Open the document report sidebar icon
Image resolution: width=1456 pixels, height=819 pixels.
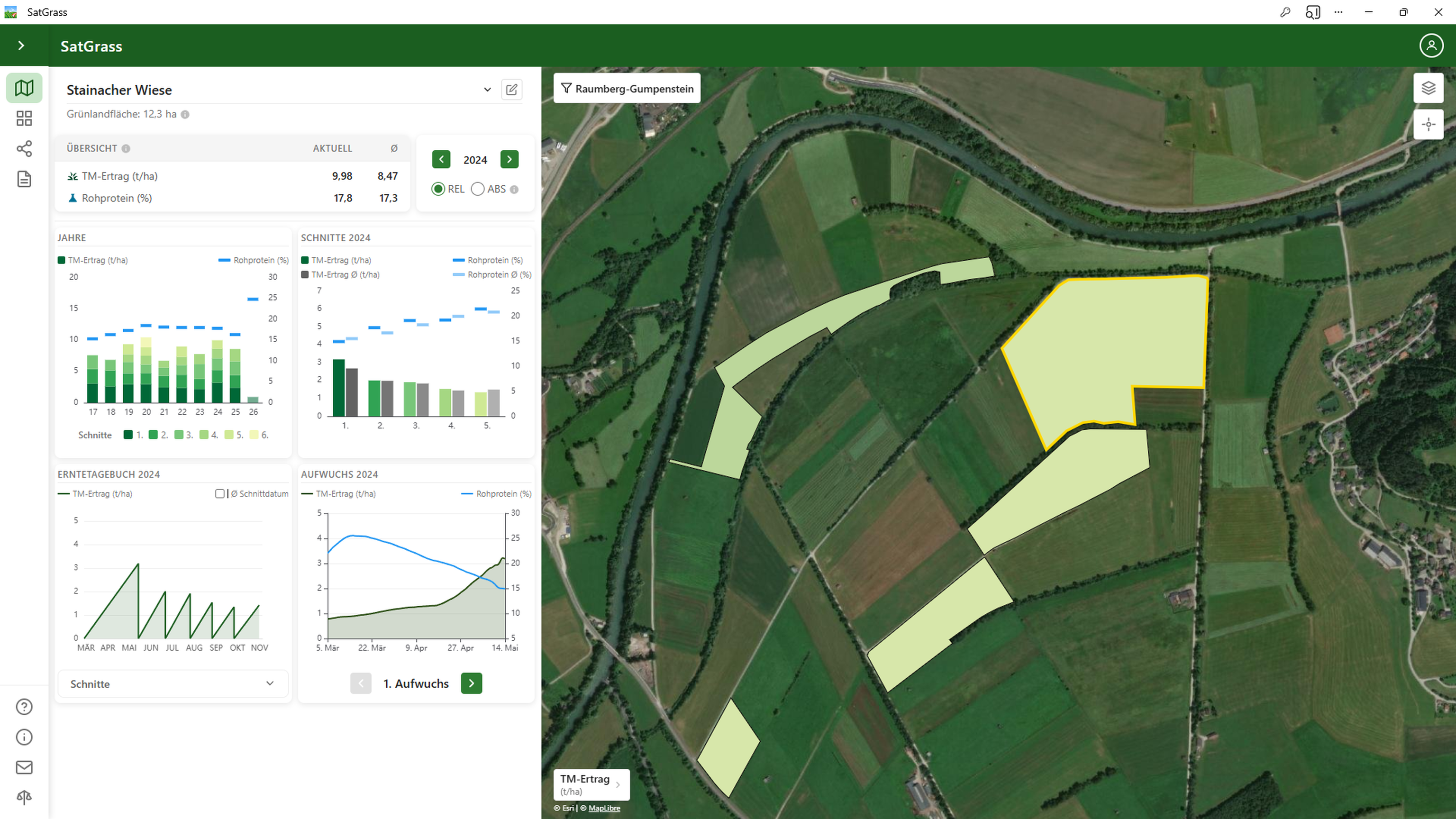pos(24,179)
